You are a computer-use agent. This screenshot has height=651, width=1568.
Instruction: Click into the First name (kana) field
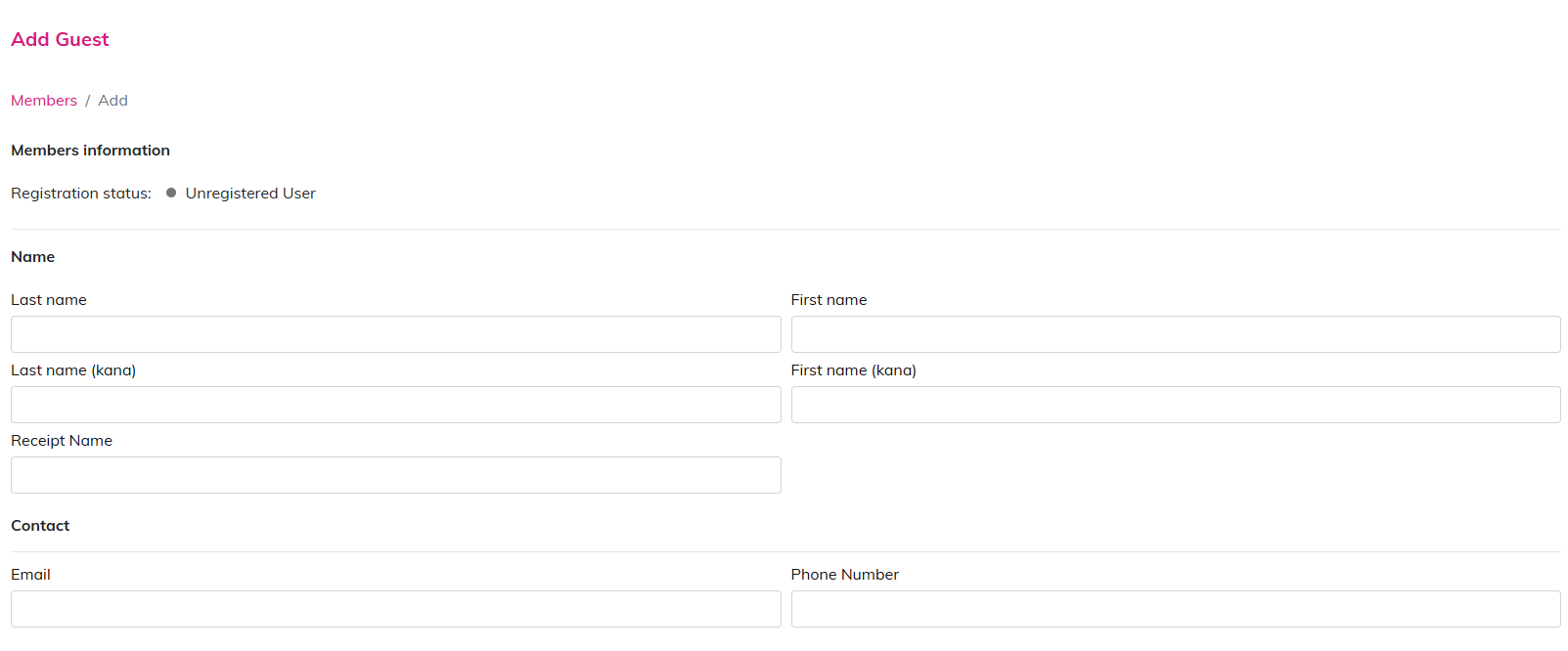point(1175,405)
